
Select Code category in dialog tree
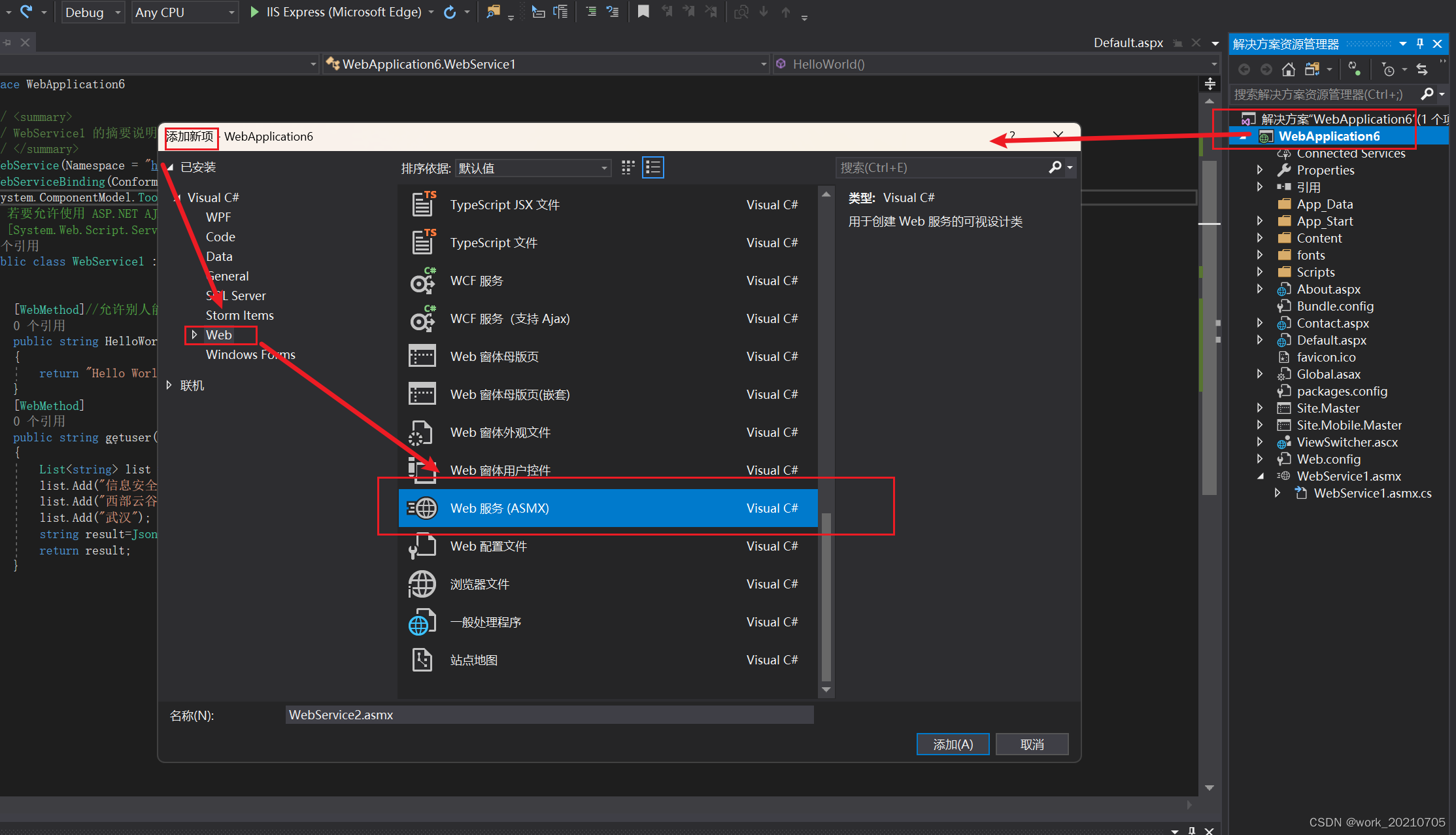220,237
